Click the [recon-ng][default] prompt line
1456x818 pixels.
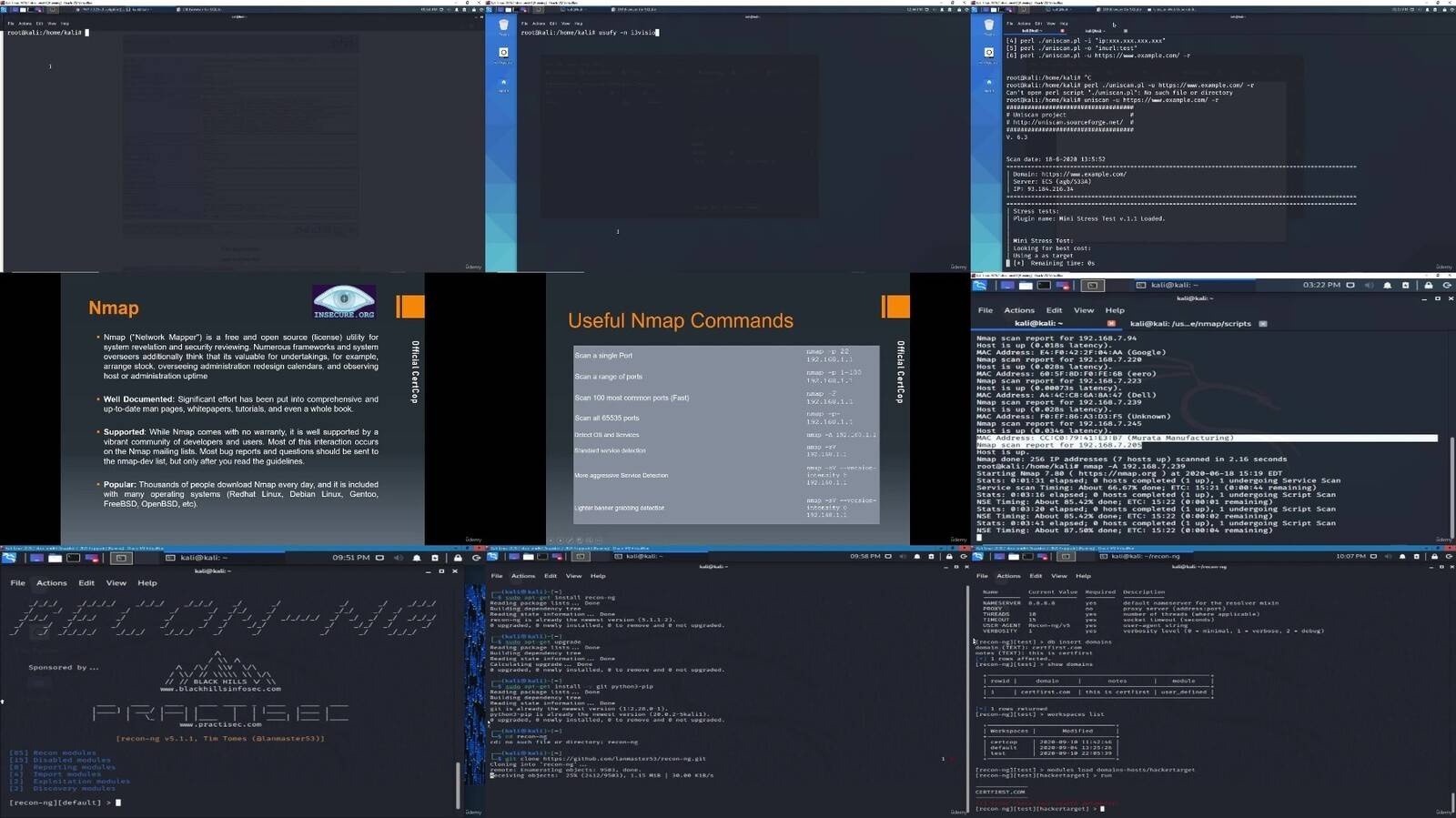(65, 803)
